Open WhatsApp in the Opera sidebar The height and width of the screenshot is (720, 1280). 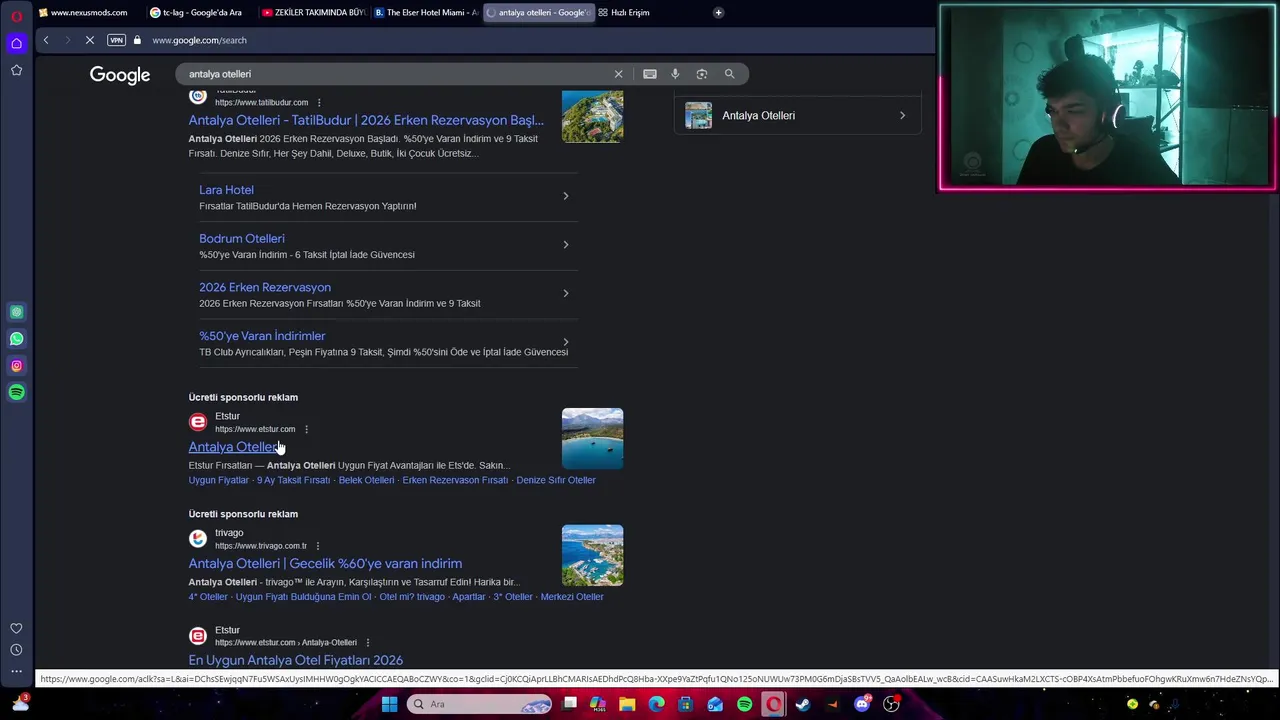16,339
